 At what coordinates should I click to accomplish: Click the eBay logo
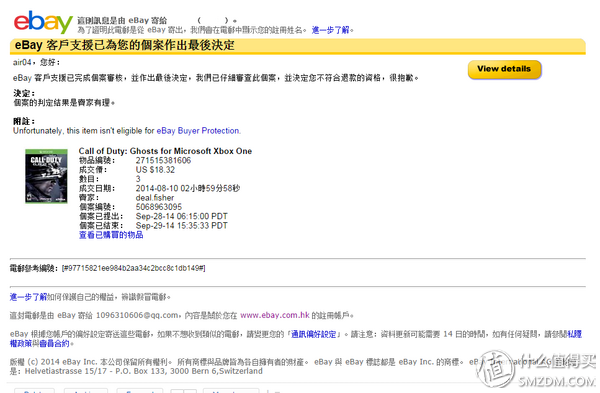(x=43, y=22)
